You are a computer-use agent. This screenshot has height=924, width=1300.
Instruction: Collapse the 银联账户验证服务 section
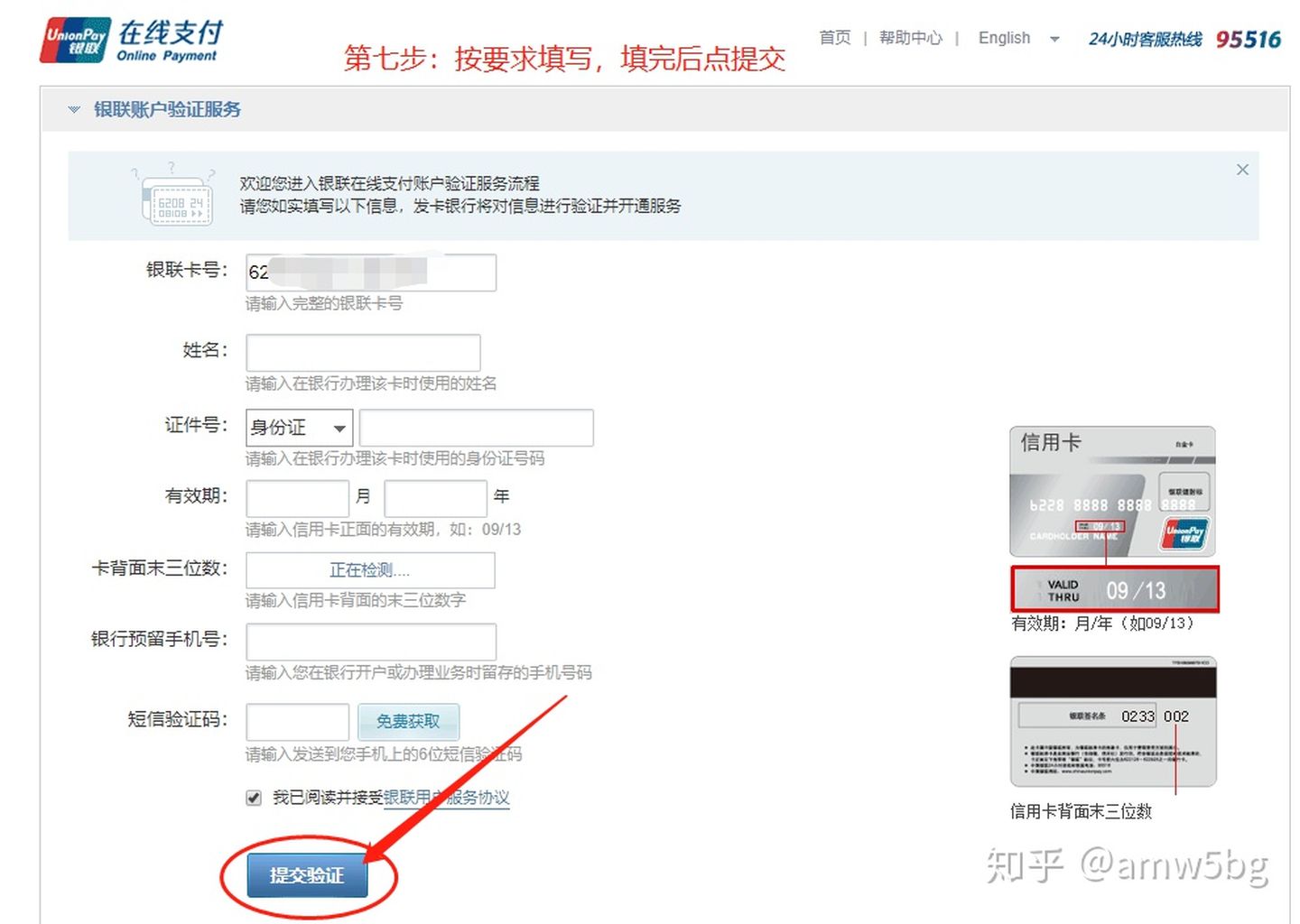[x=73, y=109]
